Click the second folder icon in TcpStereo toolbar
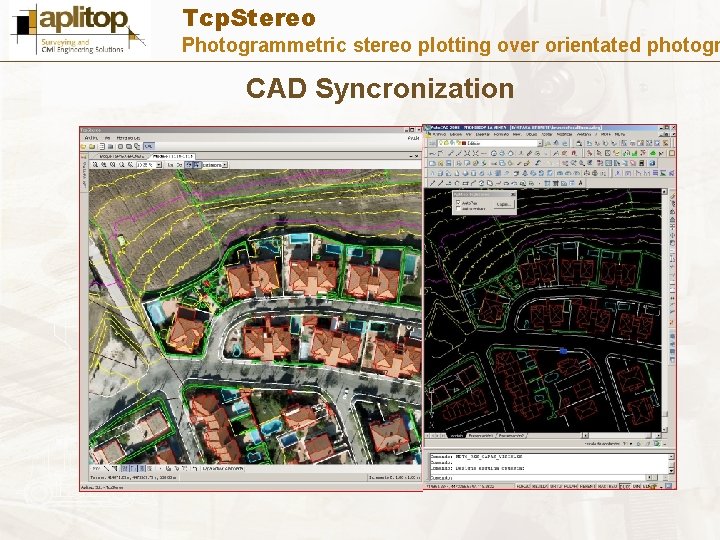 (92, 147)
